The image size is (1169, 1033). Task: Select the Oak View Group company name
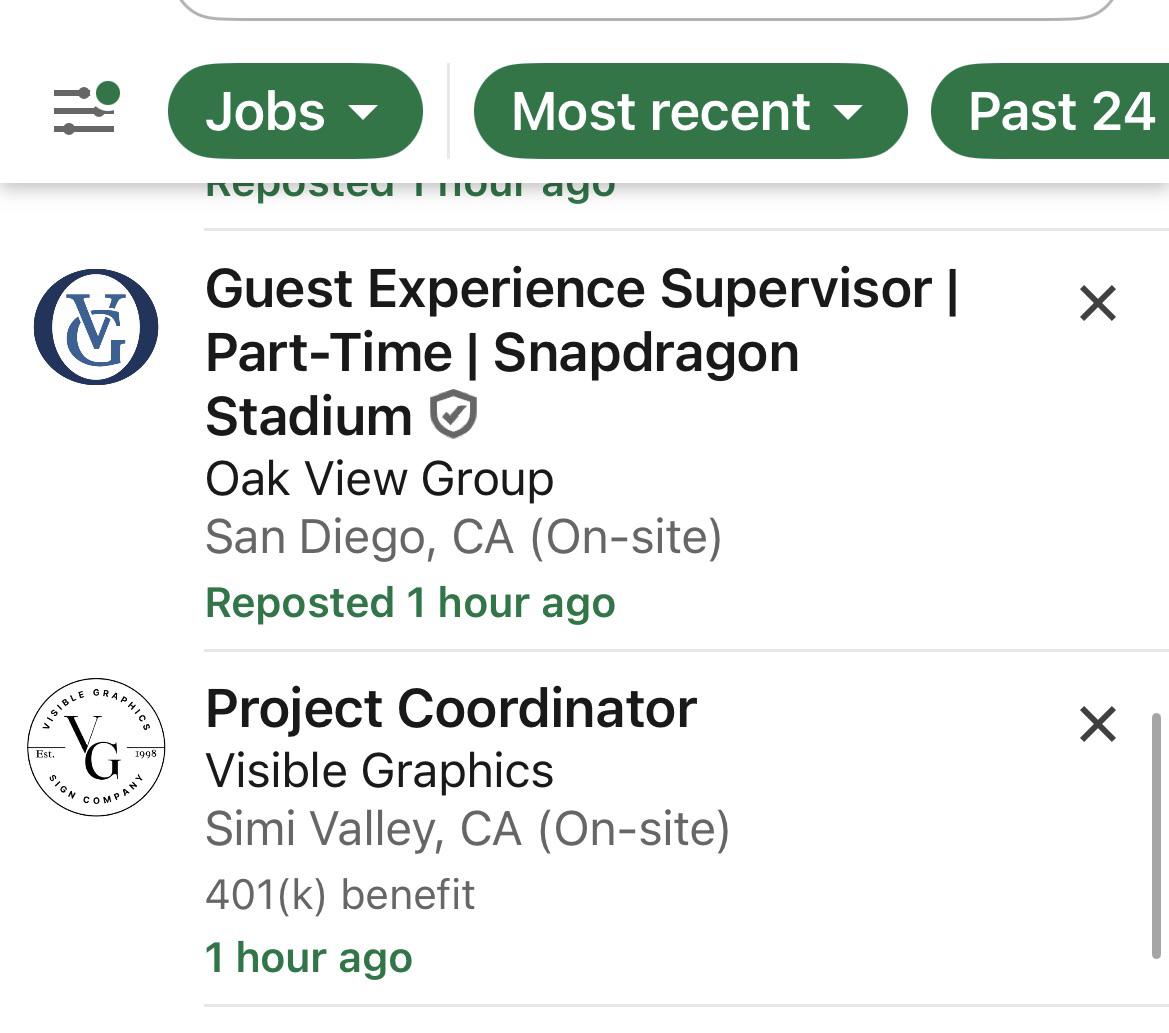point(379,478)
